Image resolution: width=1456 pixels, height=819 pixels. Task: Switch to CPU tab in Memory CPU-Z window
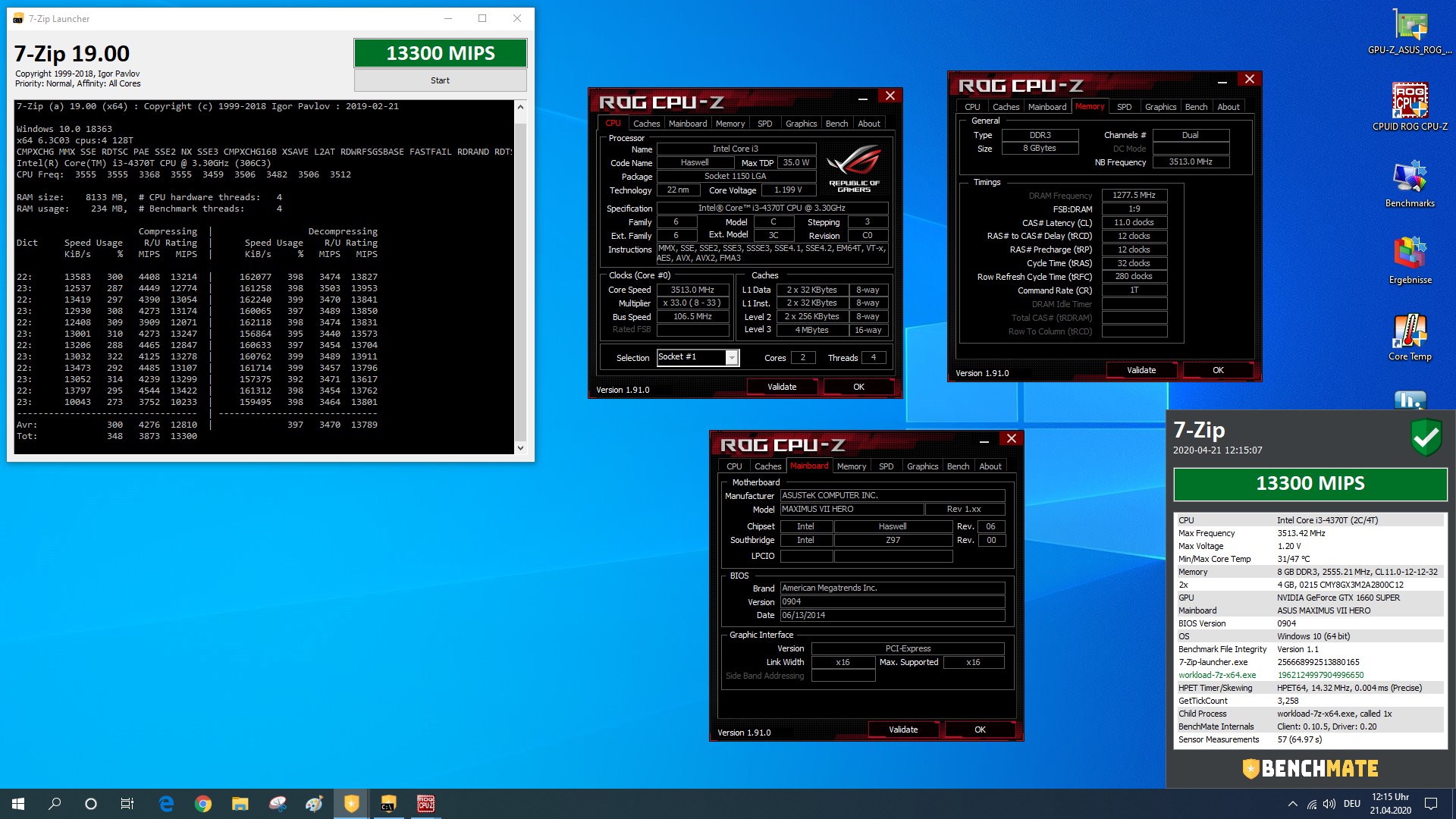[x=972, y=107]
